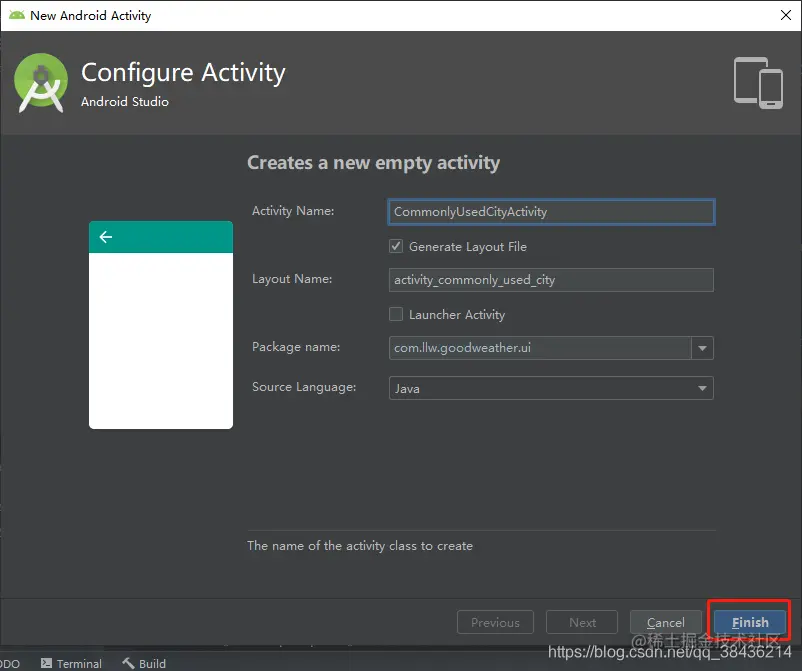Expand the Package name dropdown arrow
802x671 pixels.
point(702,348)
